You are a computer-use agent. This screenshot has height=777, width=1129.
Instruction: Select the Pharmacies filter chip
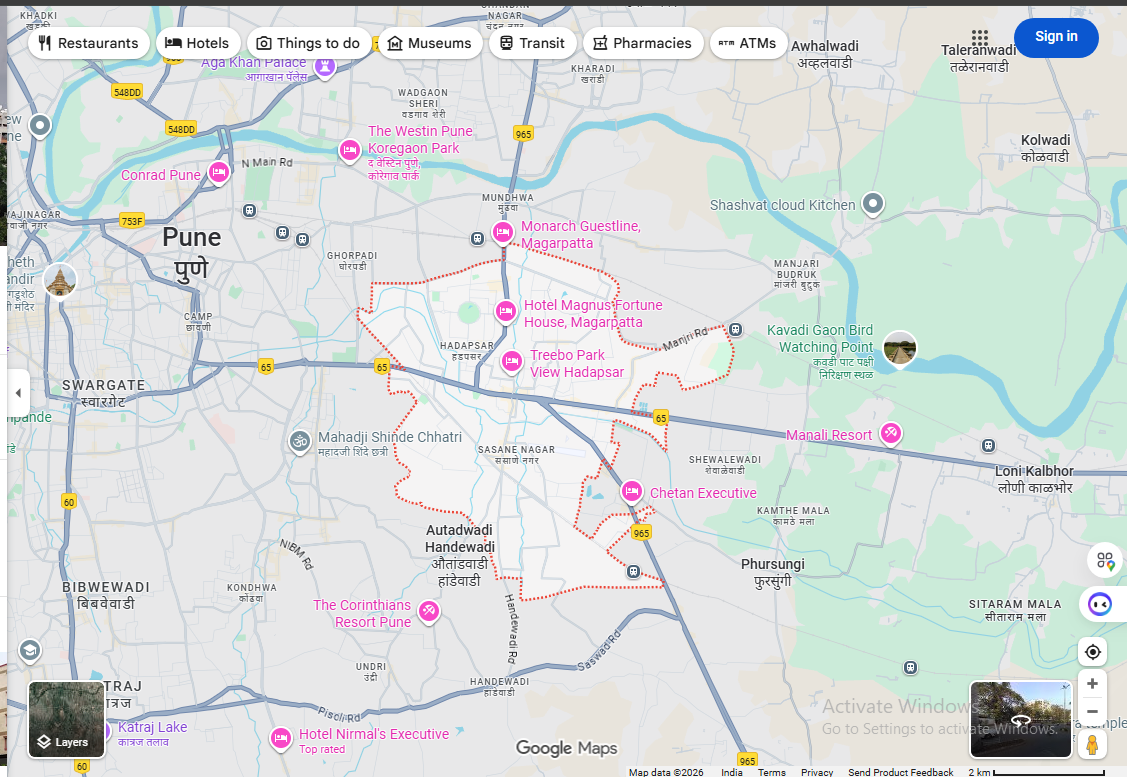point(641,43)
